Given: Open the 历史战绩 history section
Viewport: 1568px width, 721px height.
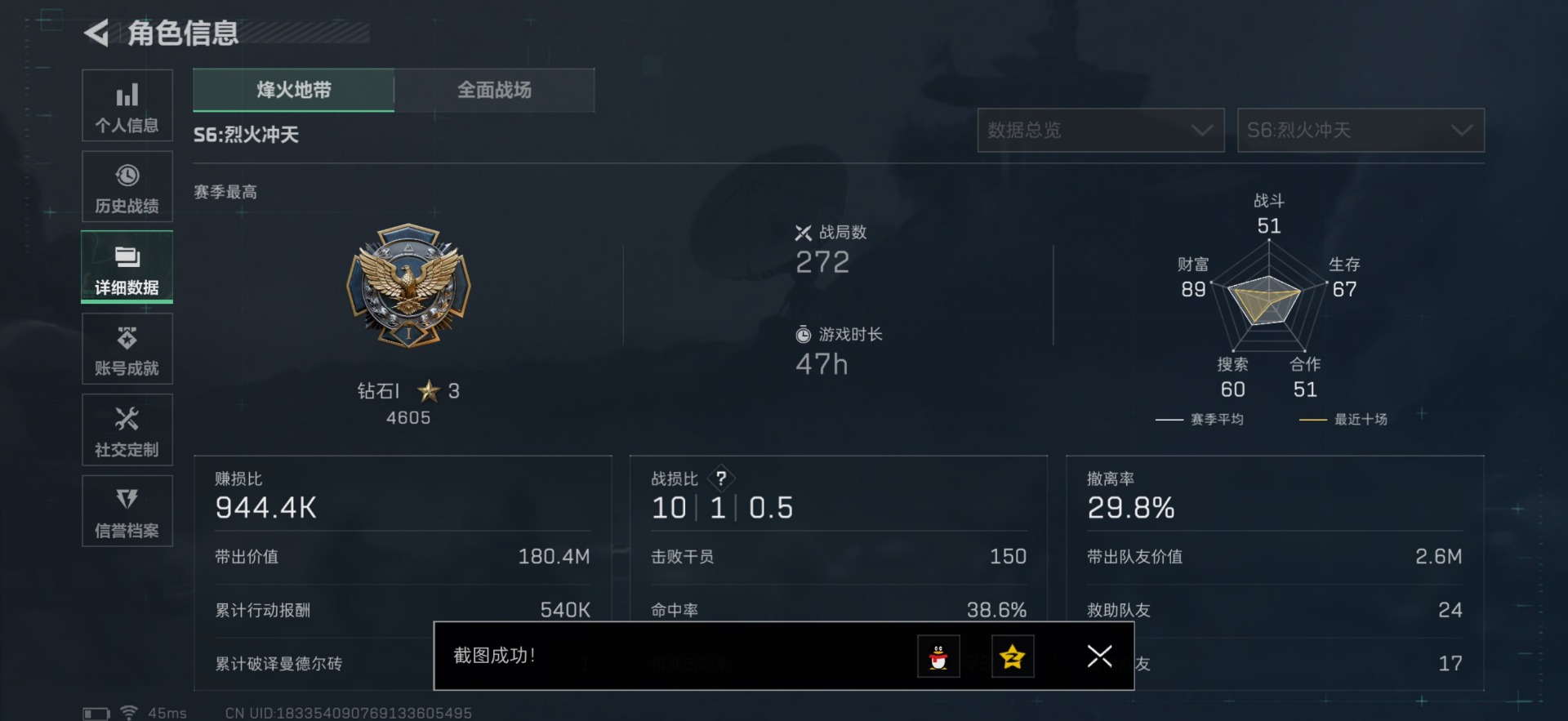Looking at the screenshot, I should [127, 187].
